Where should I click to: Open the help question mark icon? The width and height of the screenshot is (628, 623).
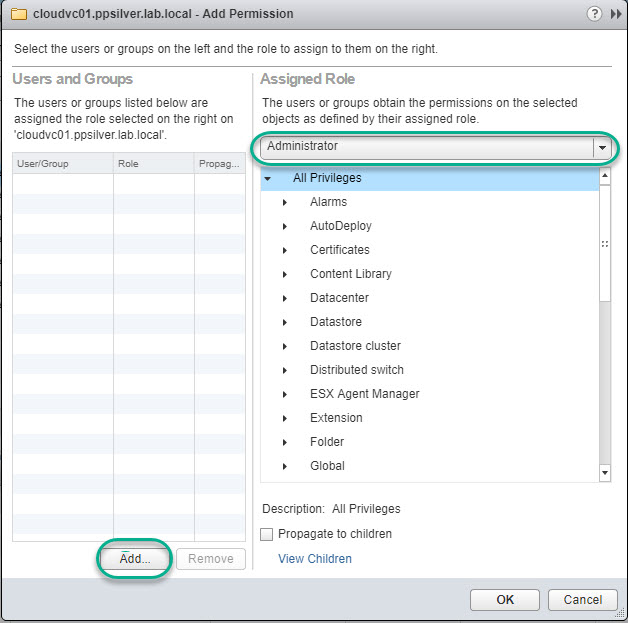[594, 14]
